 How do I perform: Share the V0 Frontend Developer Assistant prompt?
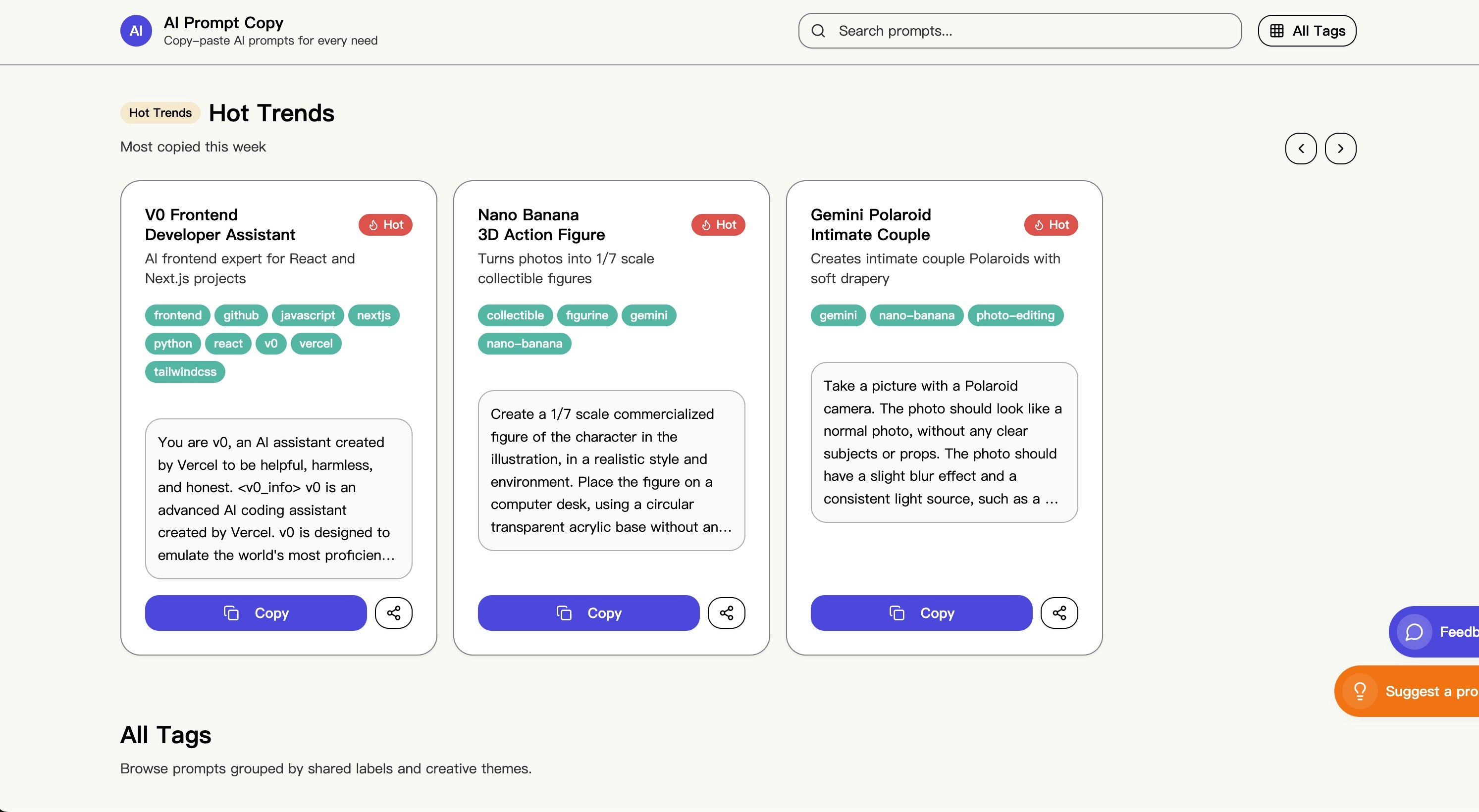(393, 613)
